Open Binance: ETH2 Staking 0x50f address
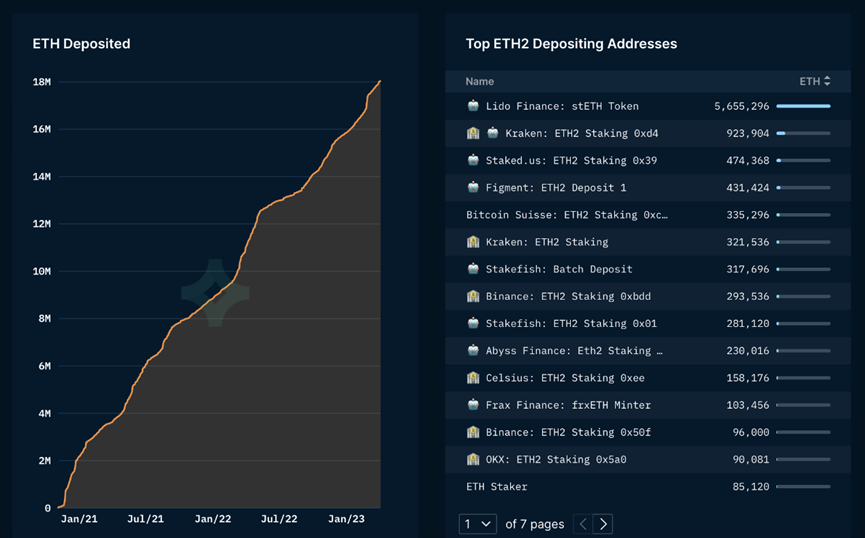The height and width of the screenshot is (538, 865). point(568,432)
